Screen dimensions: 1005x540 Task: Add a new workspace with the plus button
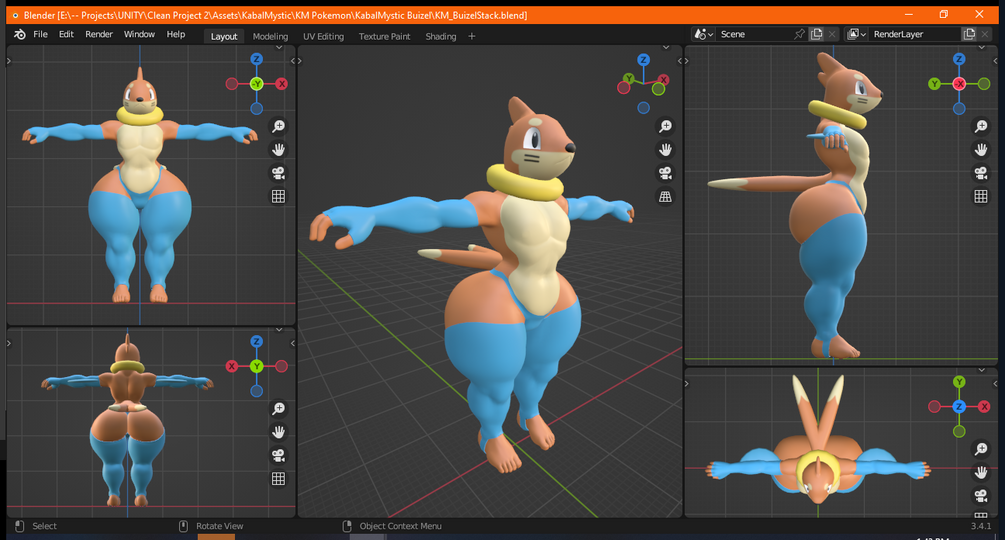click(x=472, y=37)
